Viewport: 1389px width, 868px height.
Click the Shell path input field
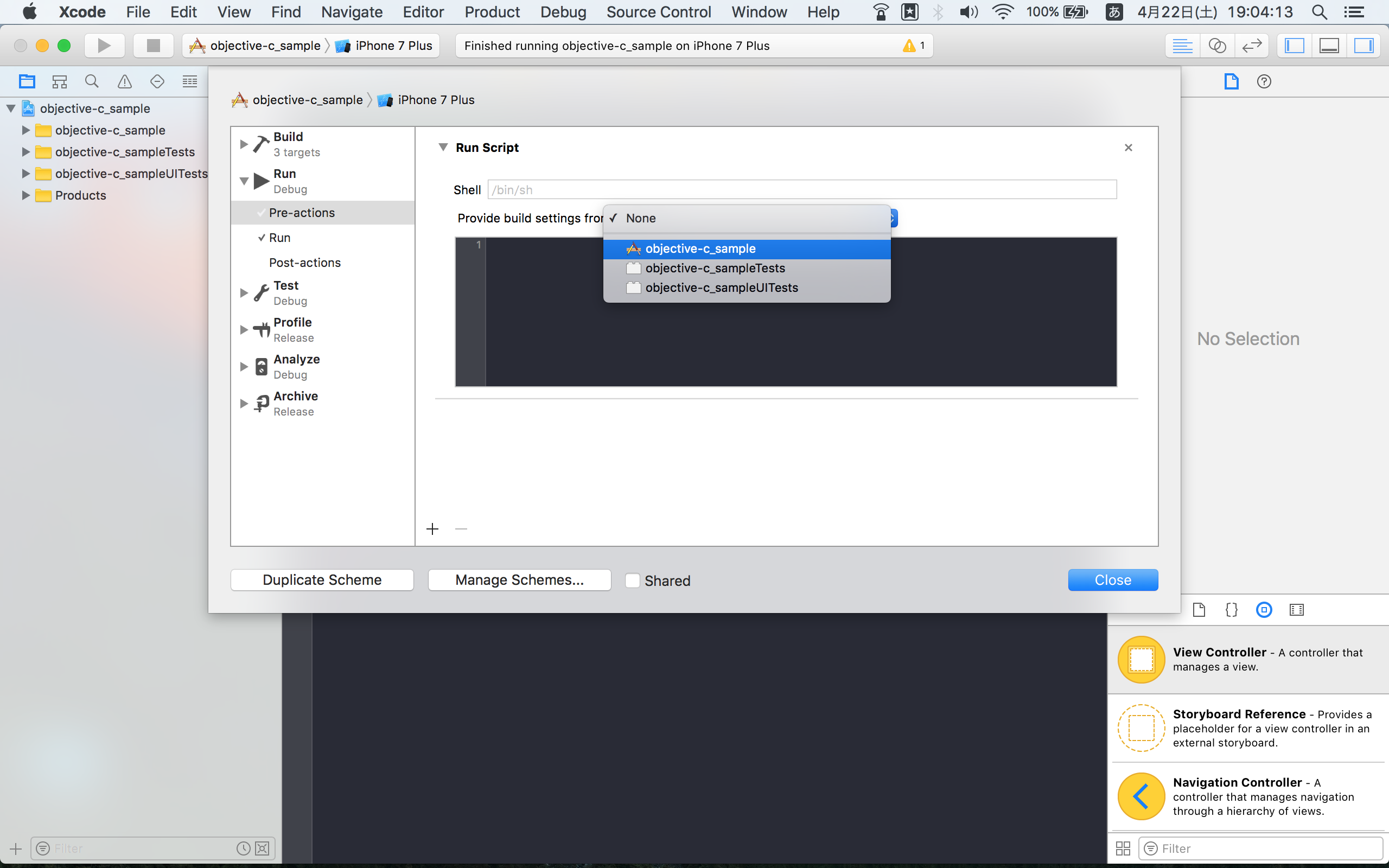pos(802,189)
